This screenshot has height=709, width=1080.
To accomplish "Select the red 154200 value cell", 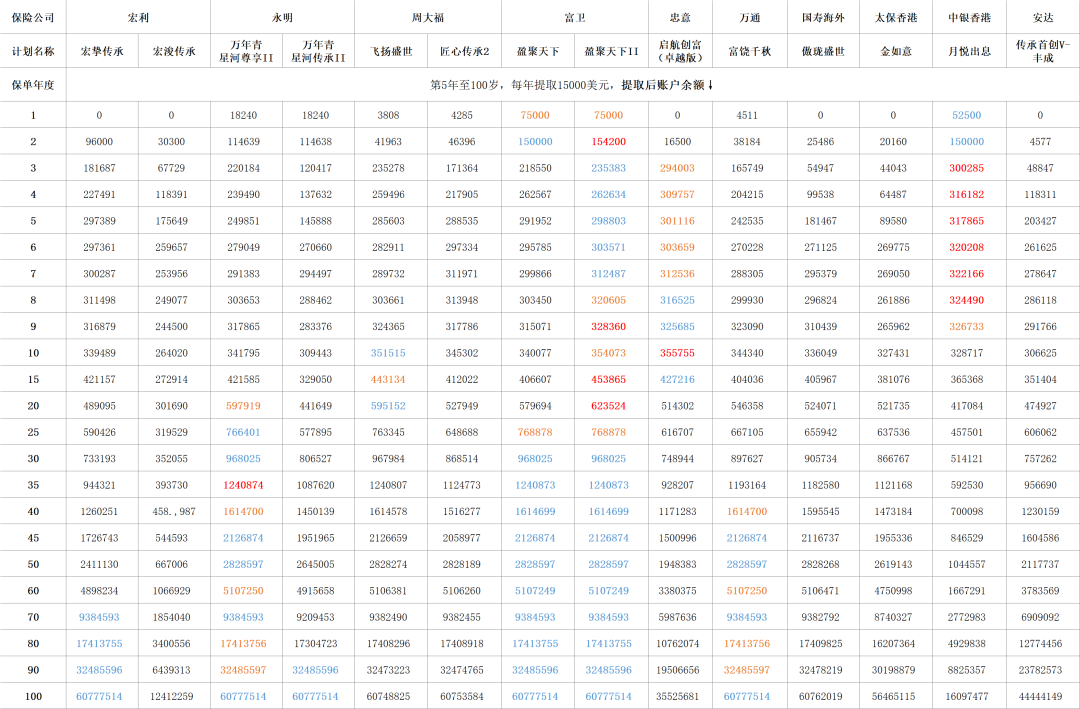I will click(608, 142).
